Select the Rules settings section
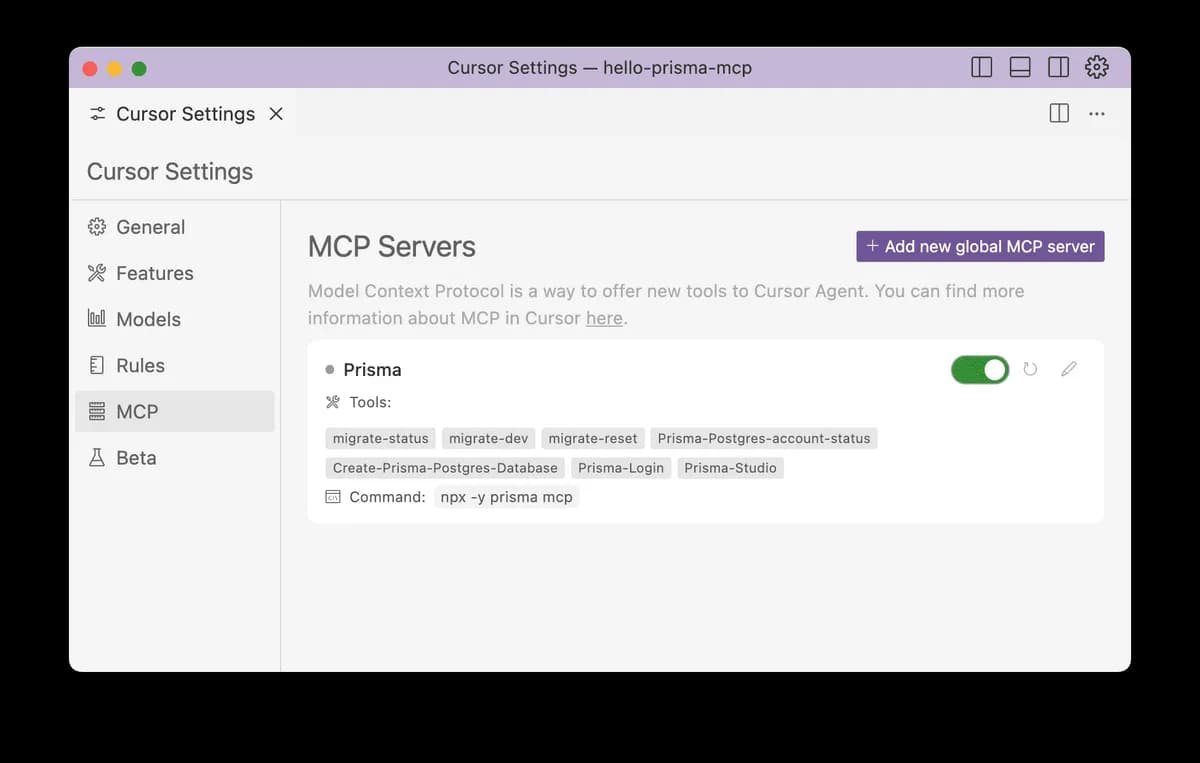The height and width of the screenshot is (763, 1200). tap(175, 365)
